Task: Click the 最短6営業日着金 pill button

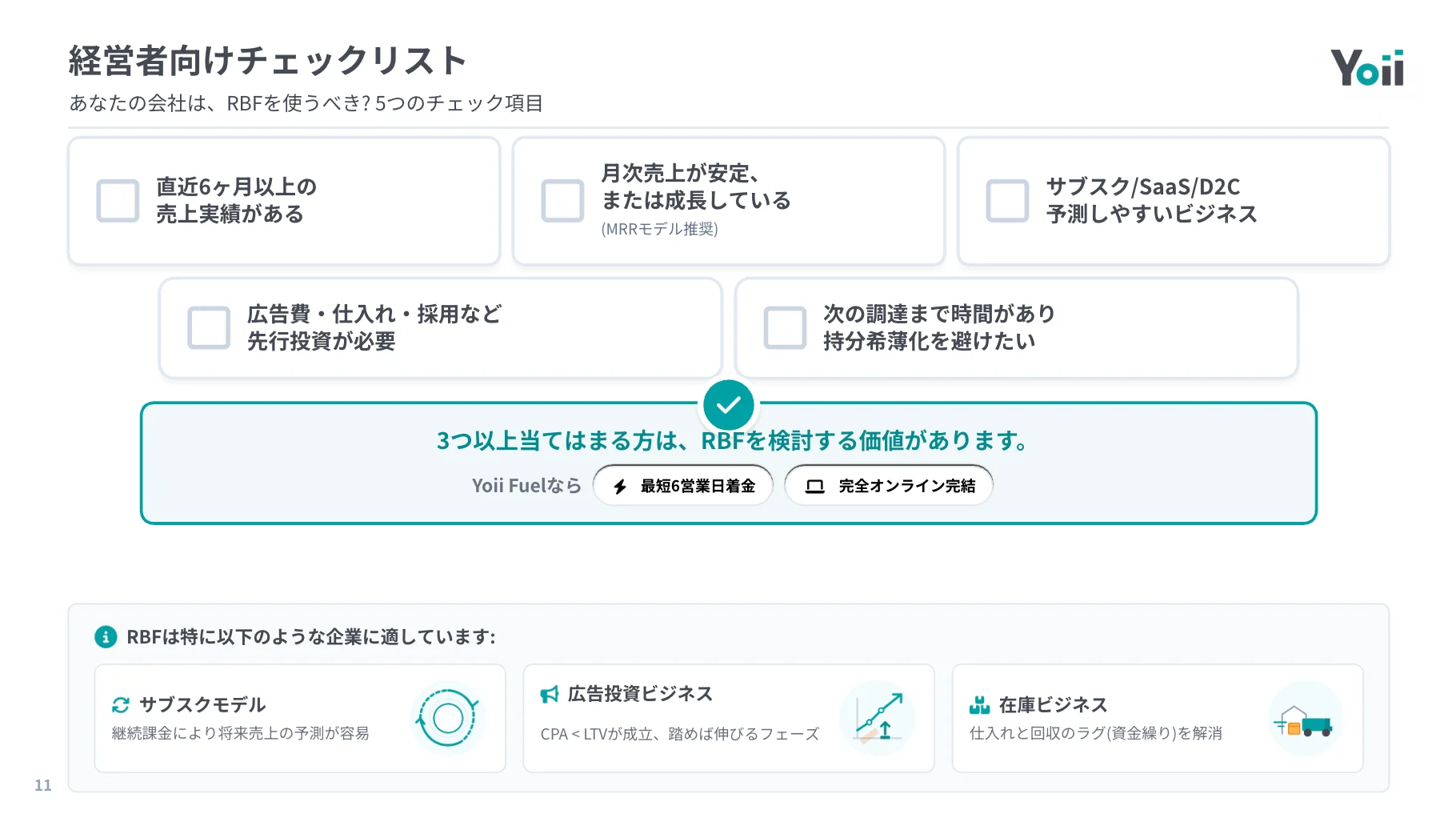Action: click(683, 485)
